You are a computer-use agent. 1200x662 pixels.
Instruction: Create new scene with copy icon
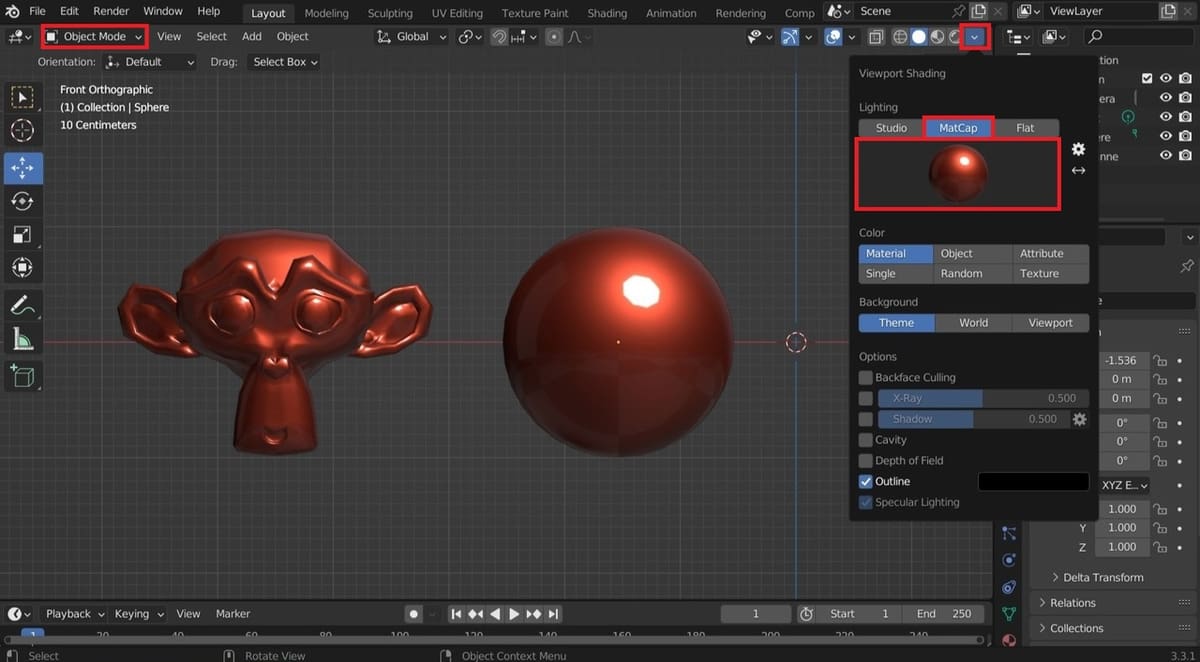[979, 12]
